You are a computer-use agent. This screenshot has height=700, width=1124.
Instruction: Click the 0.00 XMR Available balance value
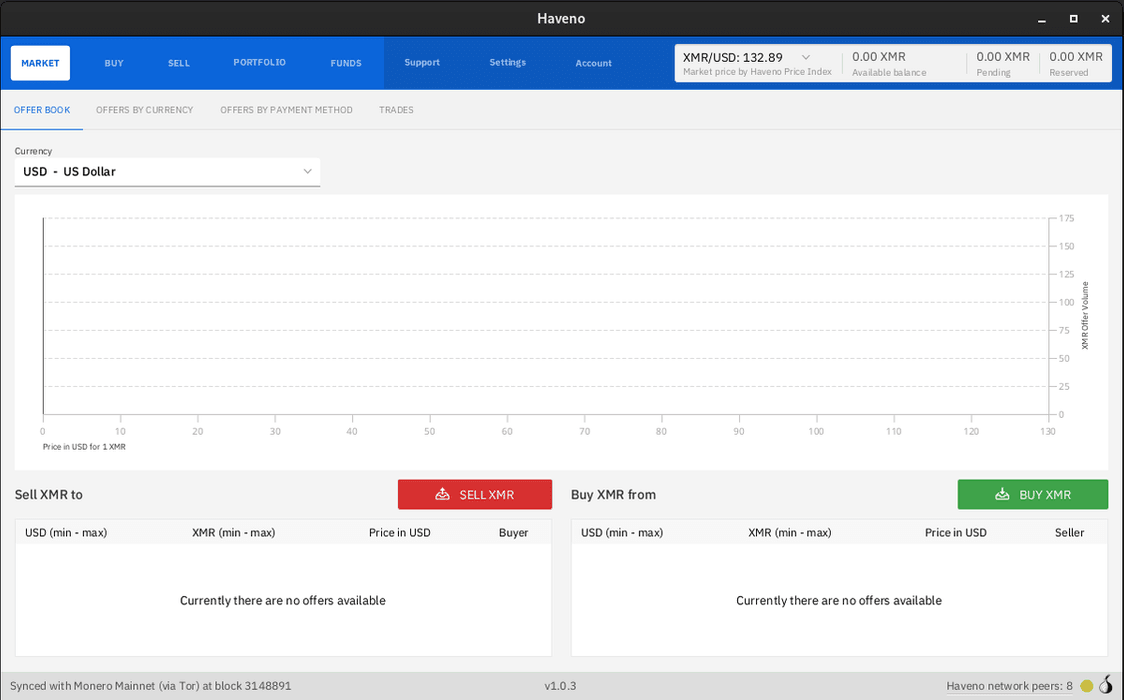[x=879, y=57]
